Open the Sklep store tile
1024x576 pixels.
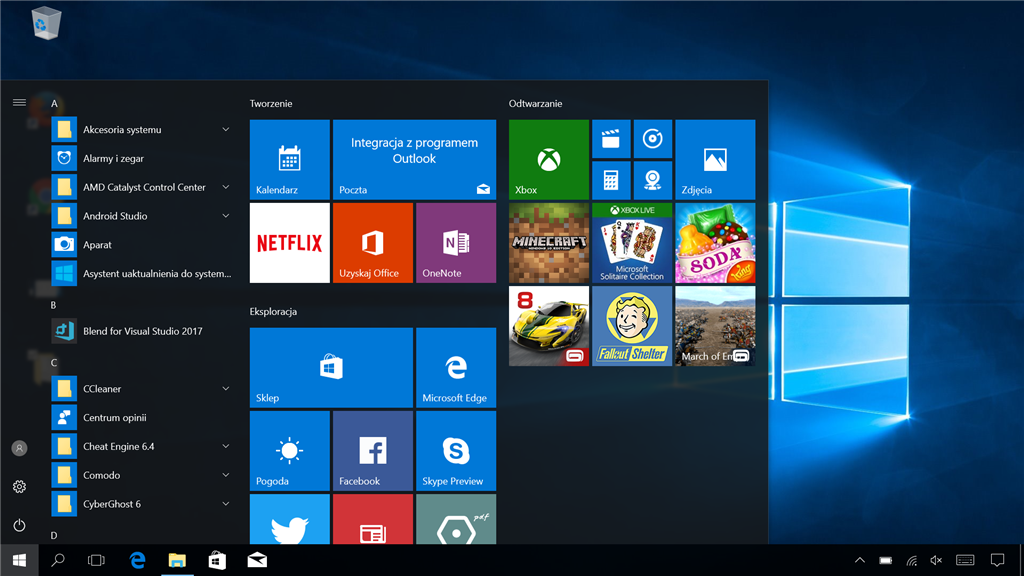point(331,368)
